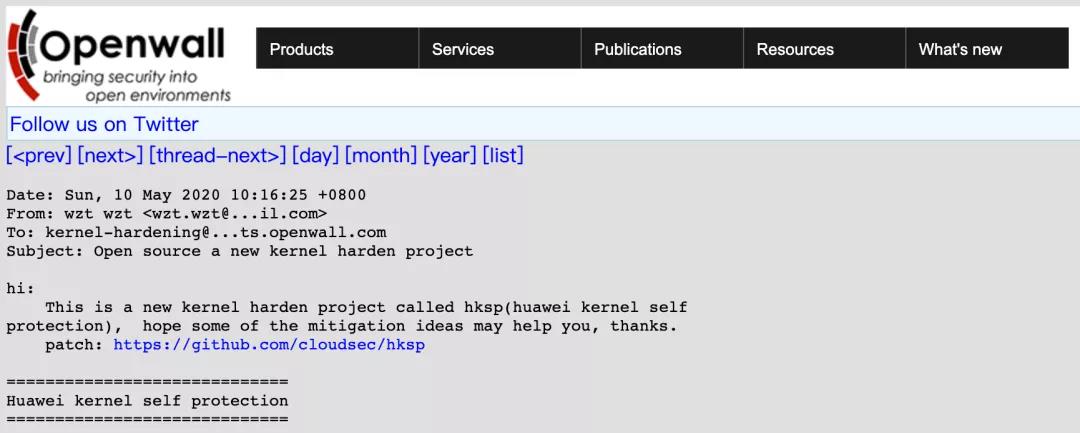The image size is (1080, 433).
Task: Click the Openwall logo icon
Action: click(x=25, y=55)
